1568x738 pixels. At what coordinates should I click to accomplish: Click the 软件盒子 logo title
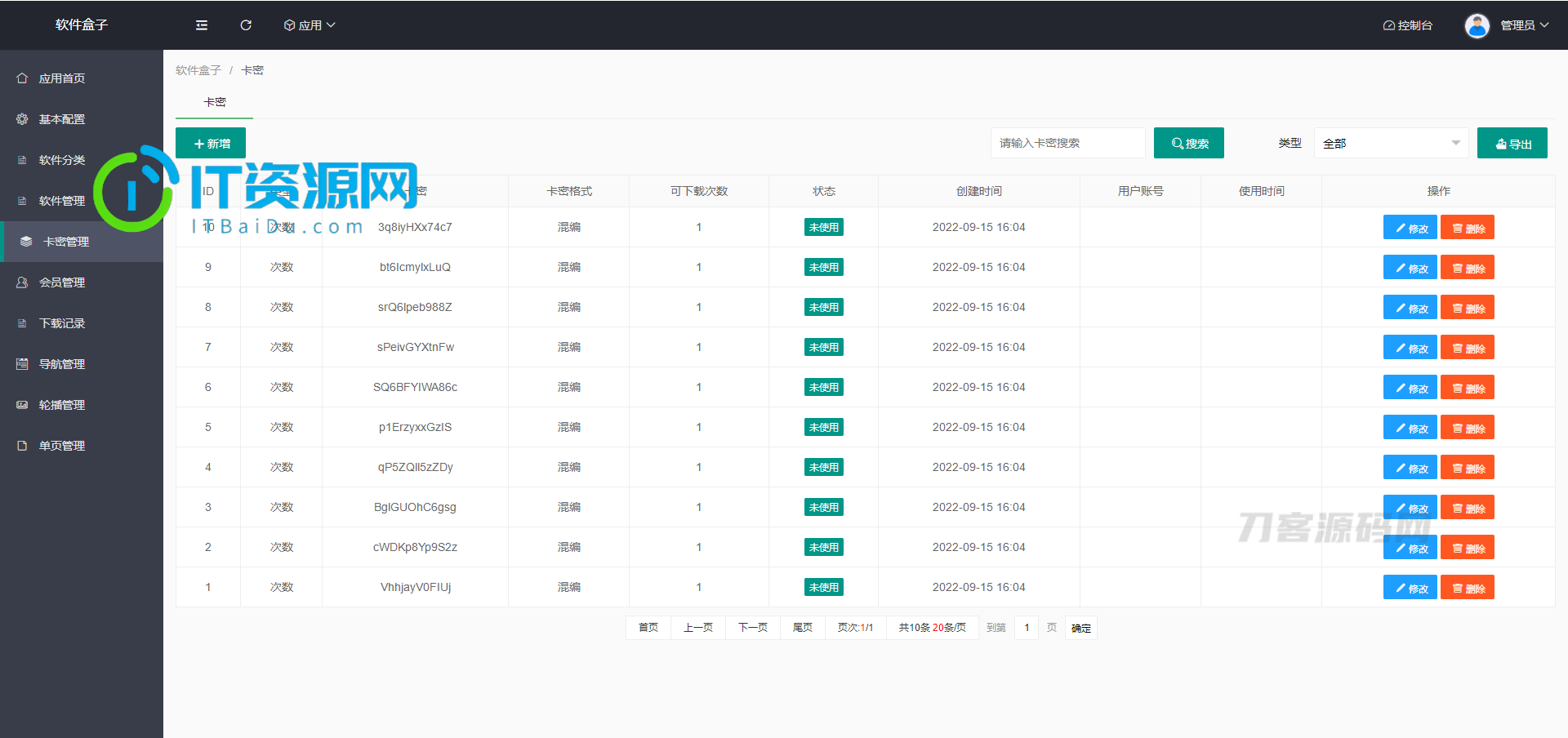pyautogui.click(x=82, y=24)
